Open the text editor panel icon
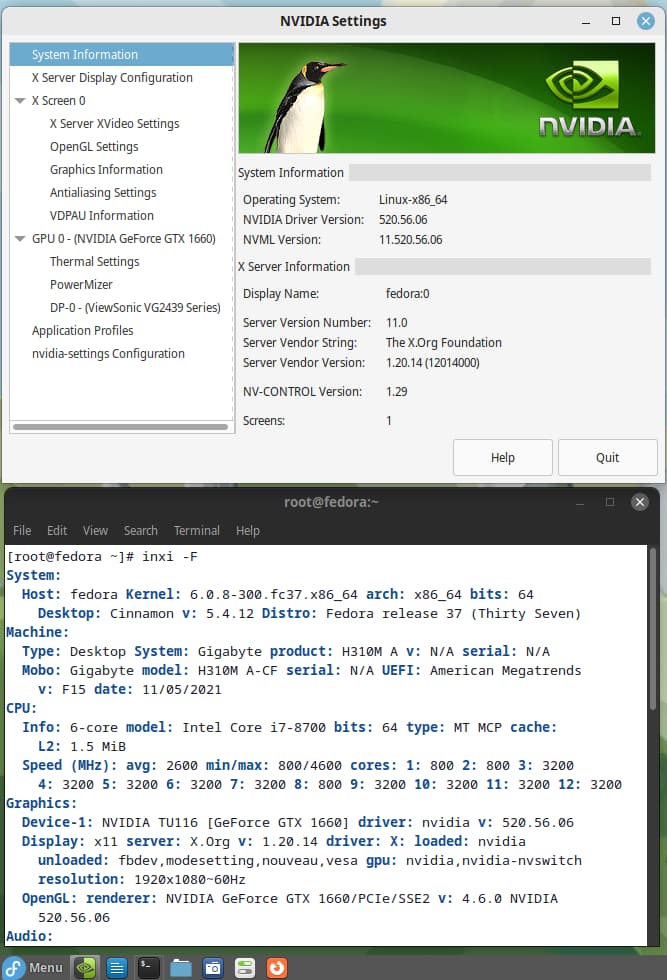Screen dimensions: 667x980 click(116, 968)
